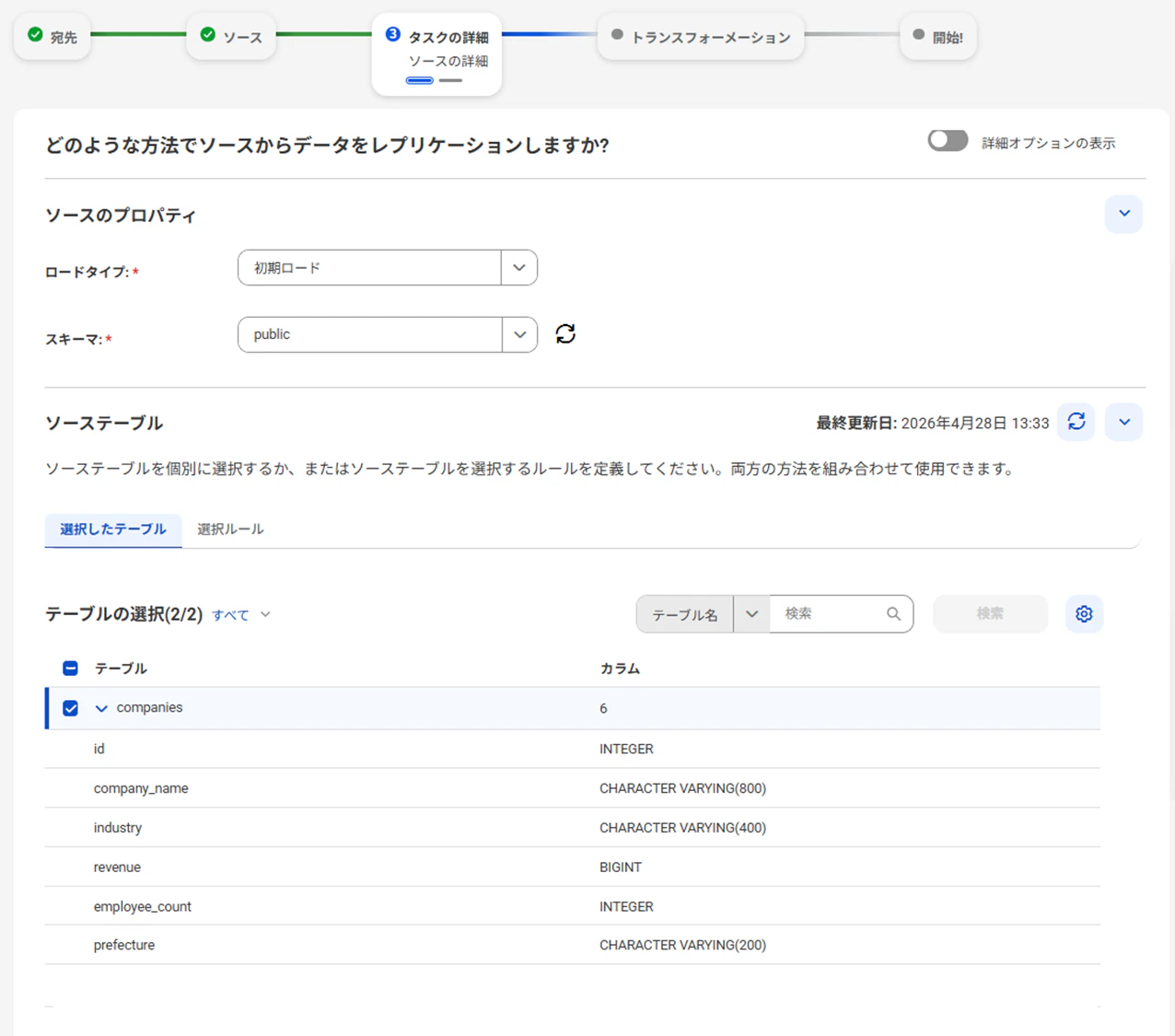The height and width of the screenshot is (1036, 1175).
Task: Click CHARACTER VARYING(800) type cell
Action: (682, 788)
